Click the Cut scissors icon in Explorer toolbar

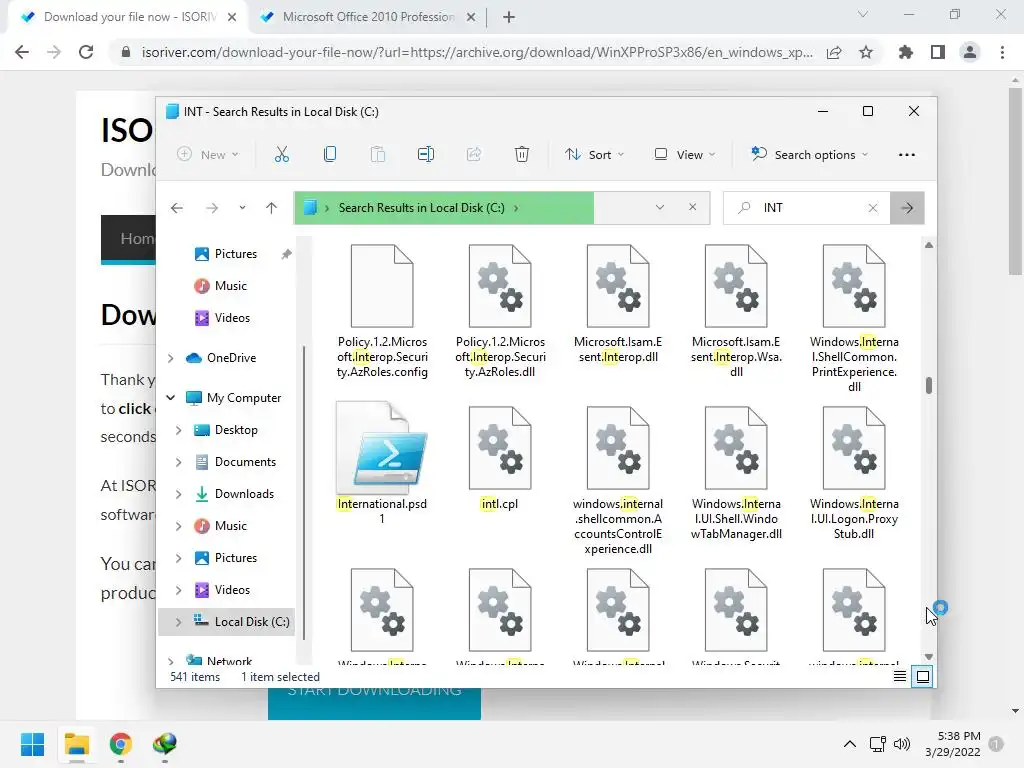click(x=281, y=155)
